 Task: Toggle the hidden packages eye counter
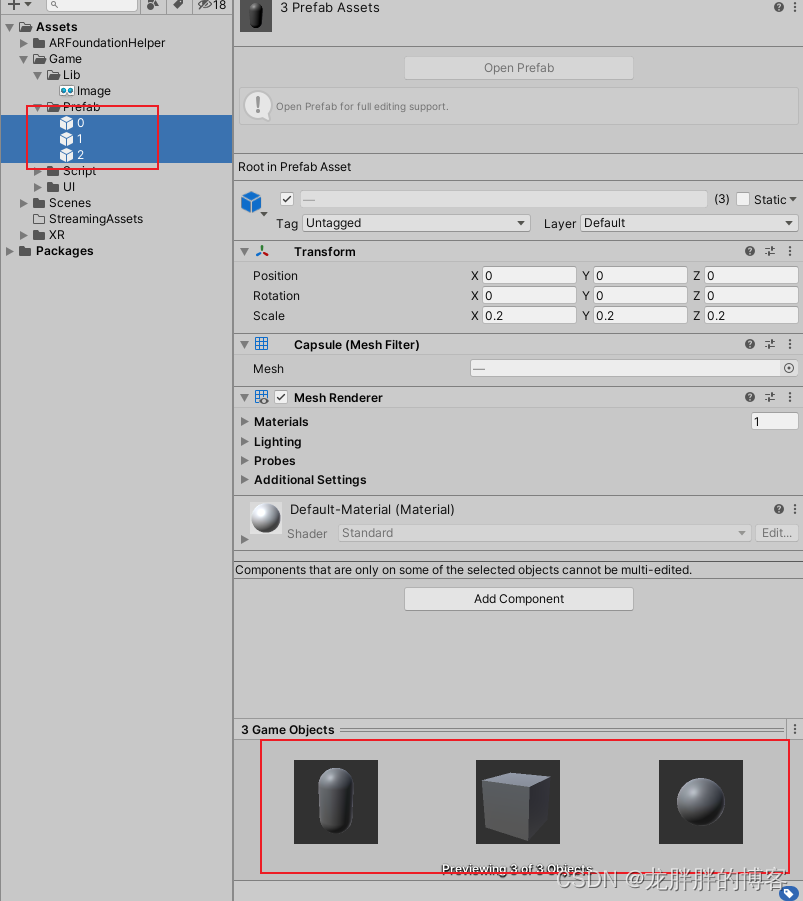(x=212, y=5)
